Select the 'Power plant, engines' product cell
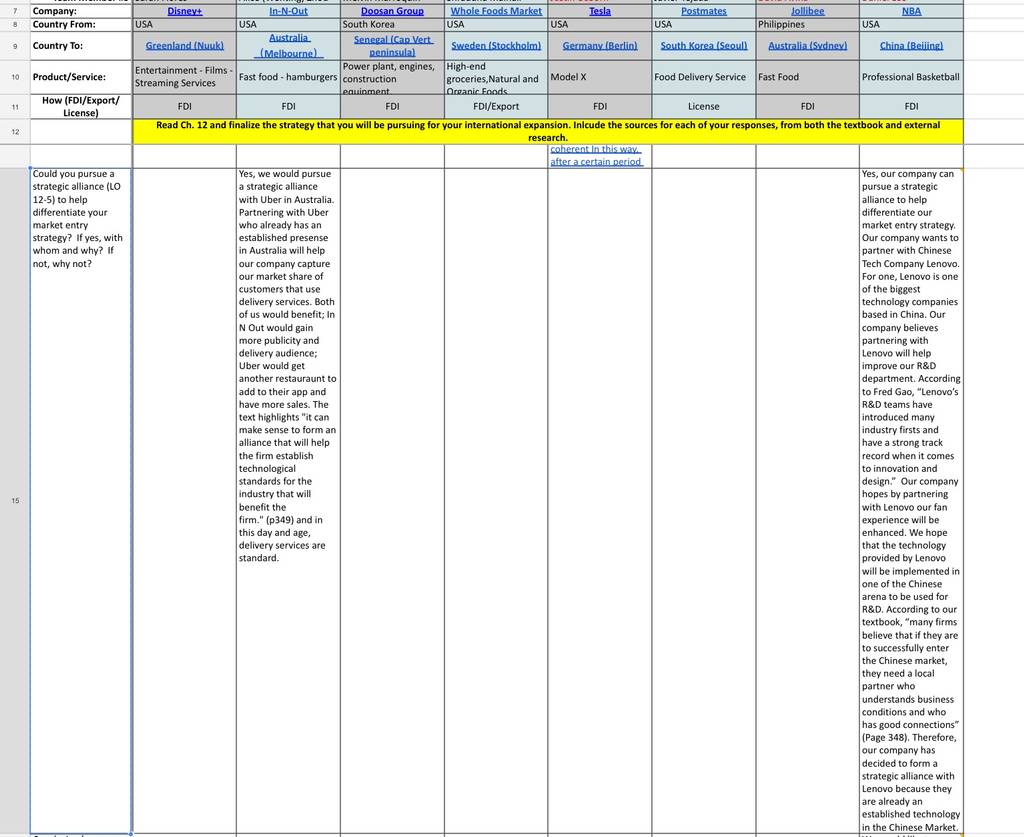 pyautogui.click(x=392, y=77)
